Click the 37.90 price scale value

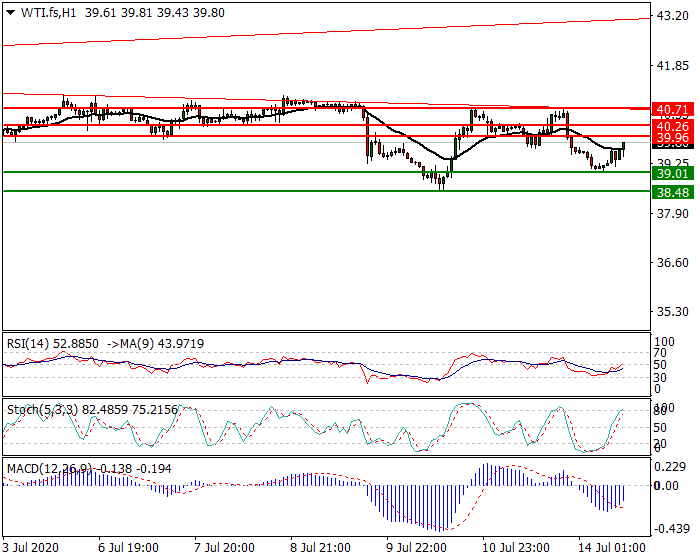(672, 214)
